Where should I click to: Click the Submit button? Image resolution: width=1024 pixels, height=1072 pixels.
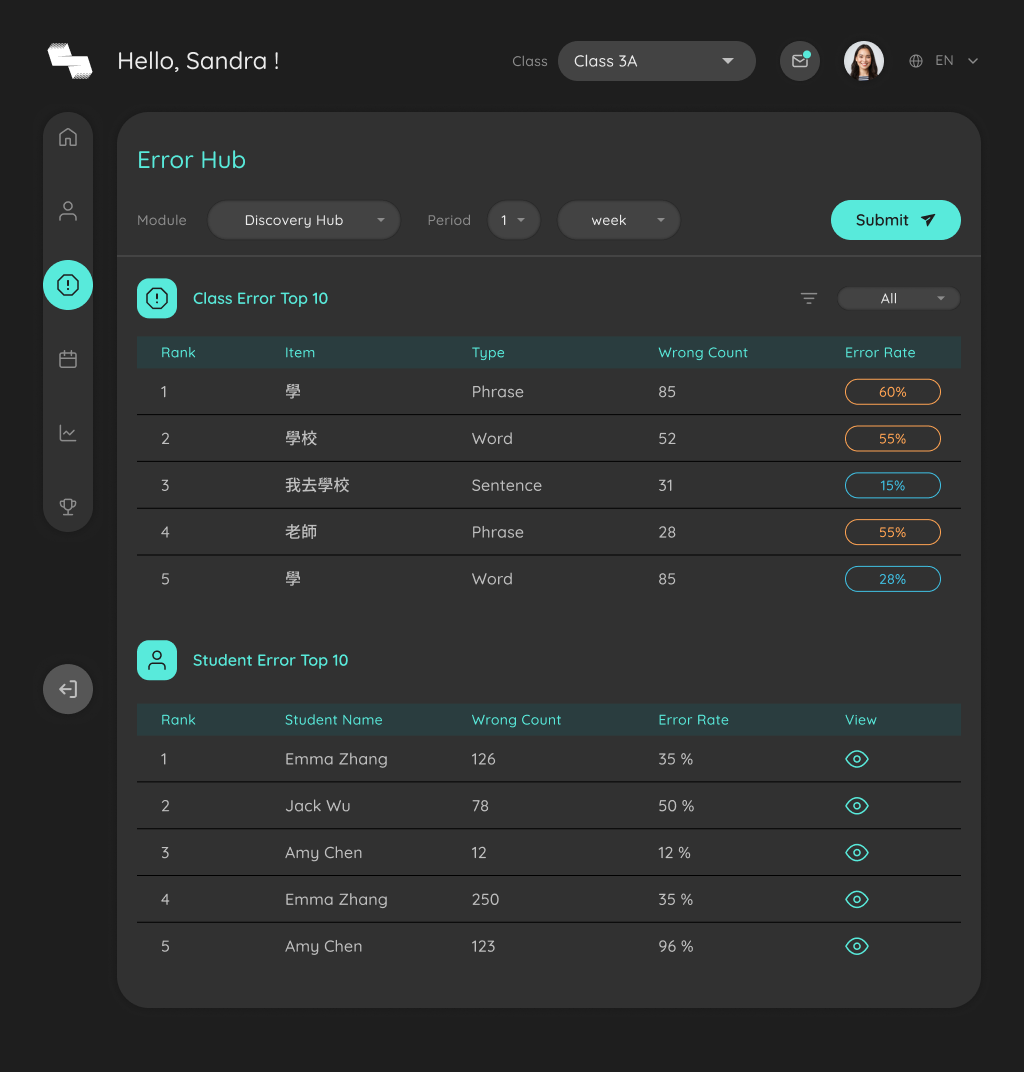pos(895,220)
